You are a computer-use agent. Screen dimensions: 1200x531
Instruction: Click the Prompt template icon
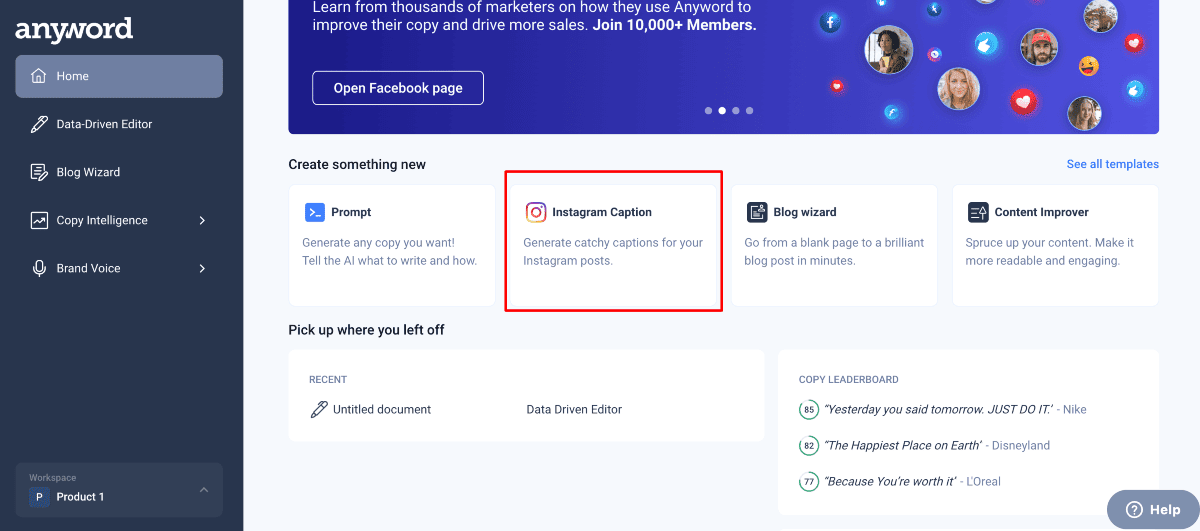click(314, 212)
